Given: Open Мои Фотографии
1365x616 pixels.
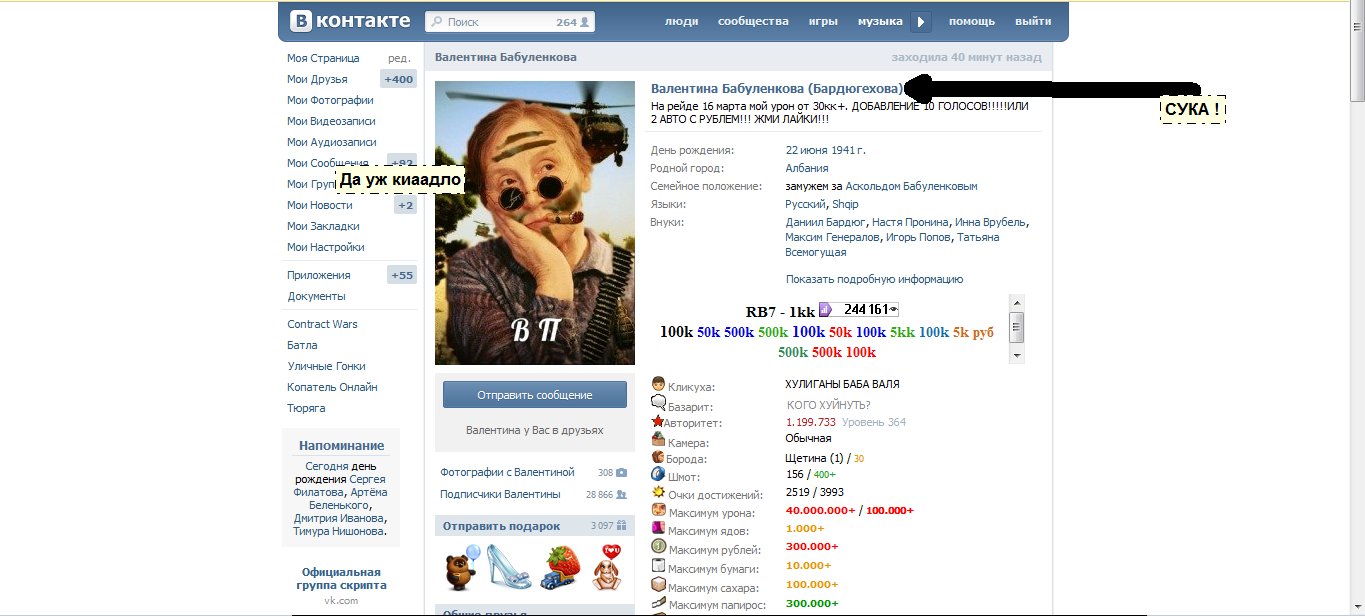Looking at the screenshot, I should [x=330, y=100].
